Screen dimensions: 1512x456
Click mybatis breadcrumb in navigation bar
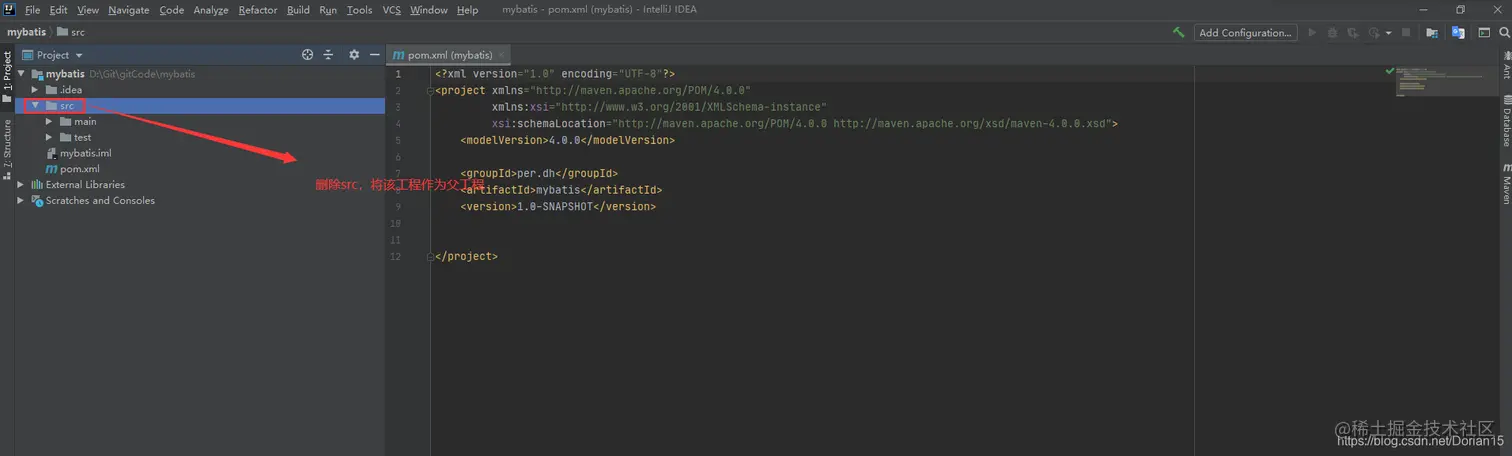point(27,32)
